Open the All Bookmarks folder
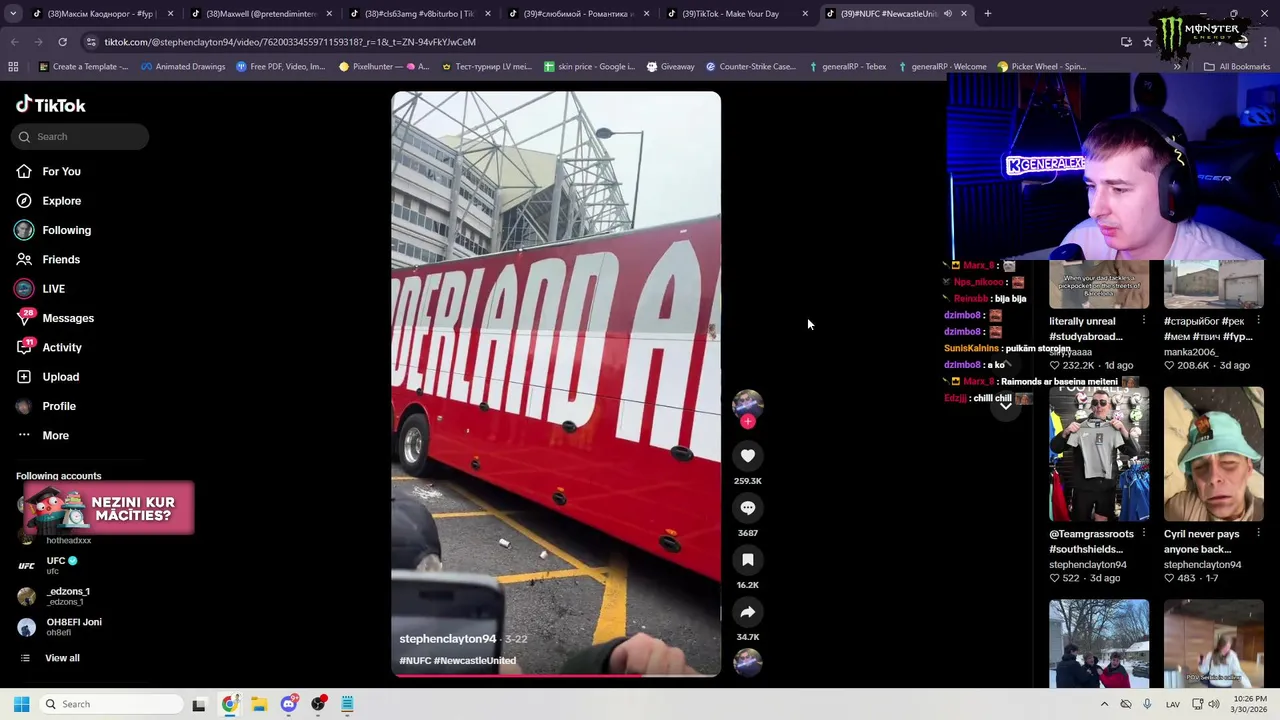 coord(1237,66)
